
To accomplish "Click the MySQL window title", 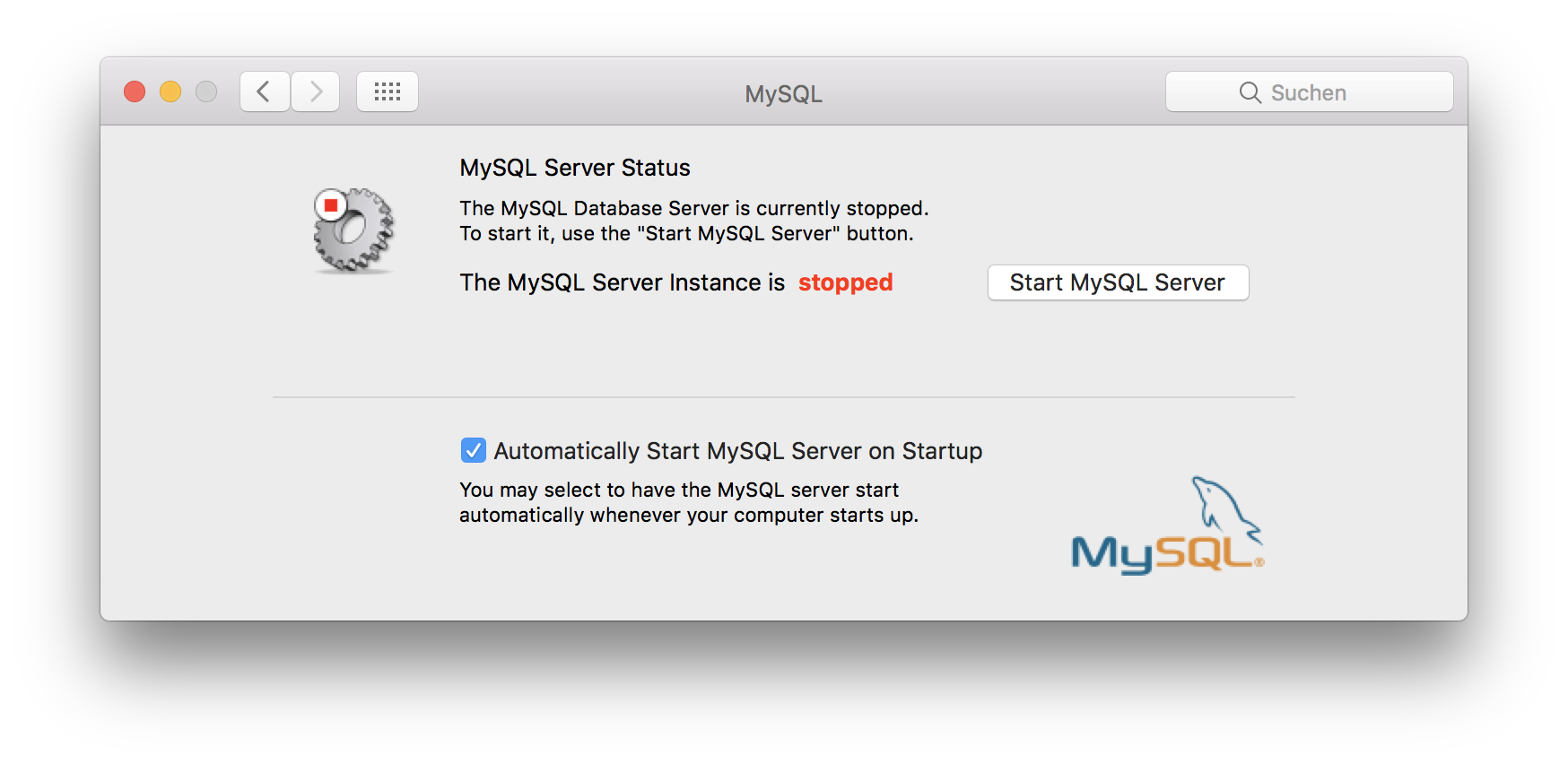I will click(x=783, y=94).
